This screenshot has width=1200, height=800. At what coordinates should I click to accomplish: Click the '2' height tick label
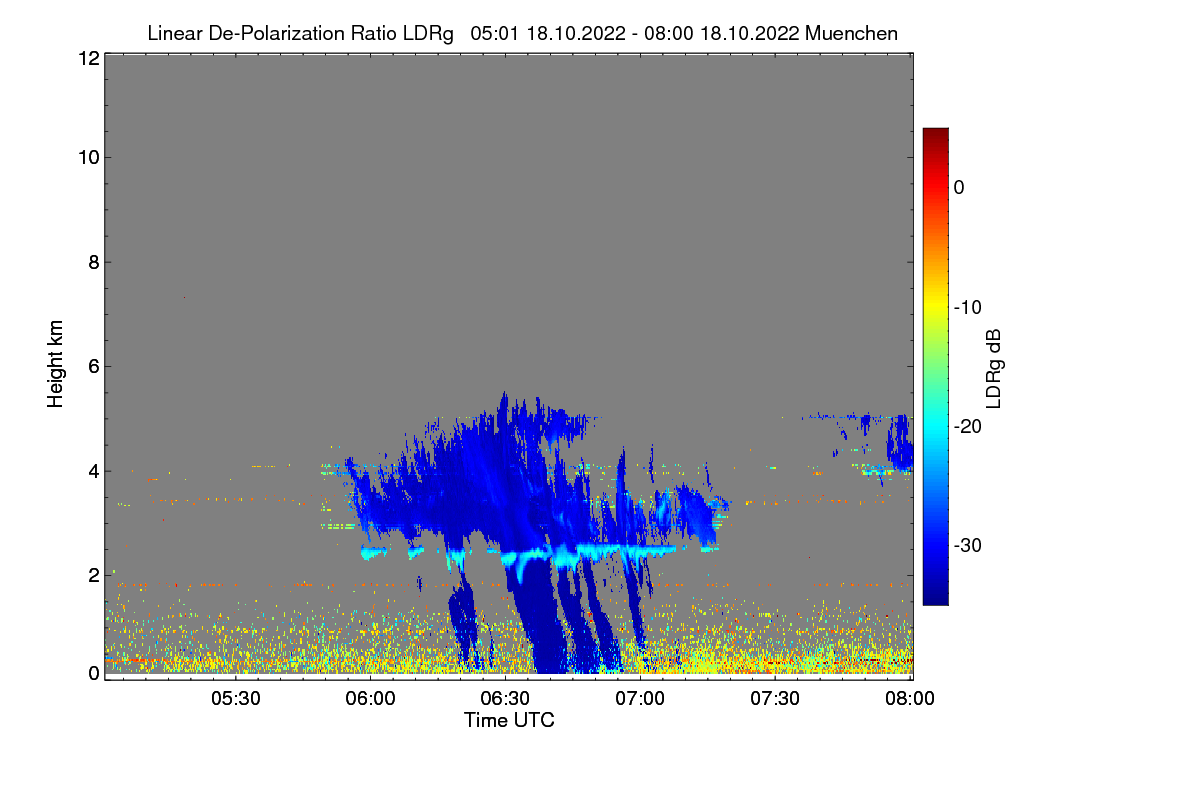pyautogui.click(x=92, y=575)
